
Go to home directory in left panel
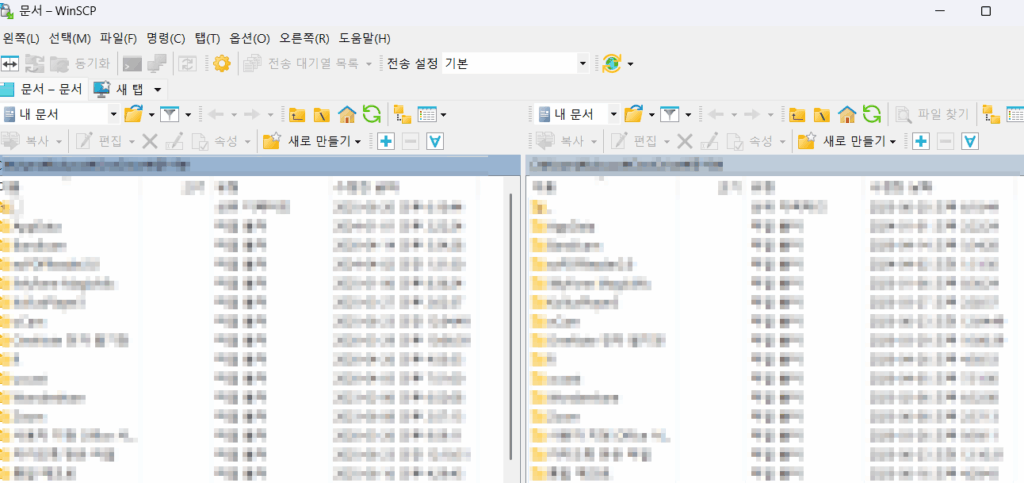(346, 115)
